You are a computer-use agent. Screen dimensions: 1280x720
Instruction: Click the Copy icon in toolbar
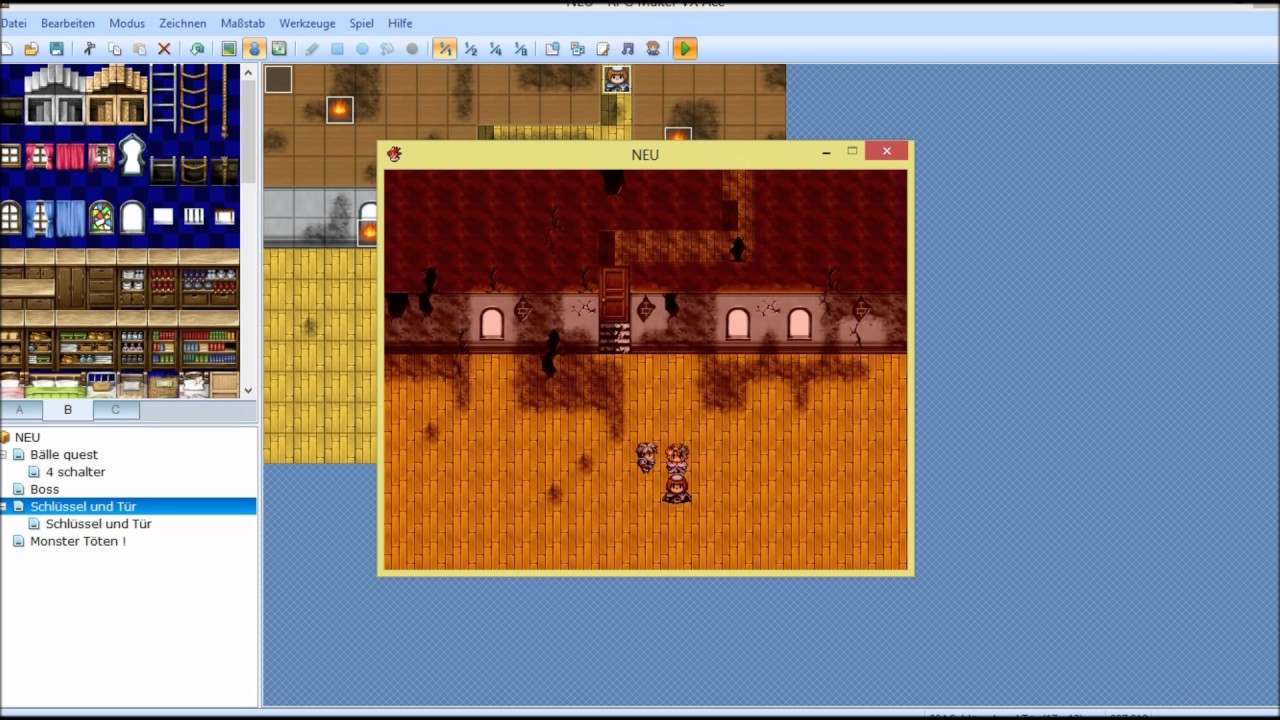pyautogui.click(x=114, y=48)
